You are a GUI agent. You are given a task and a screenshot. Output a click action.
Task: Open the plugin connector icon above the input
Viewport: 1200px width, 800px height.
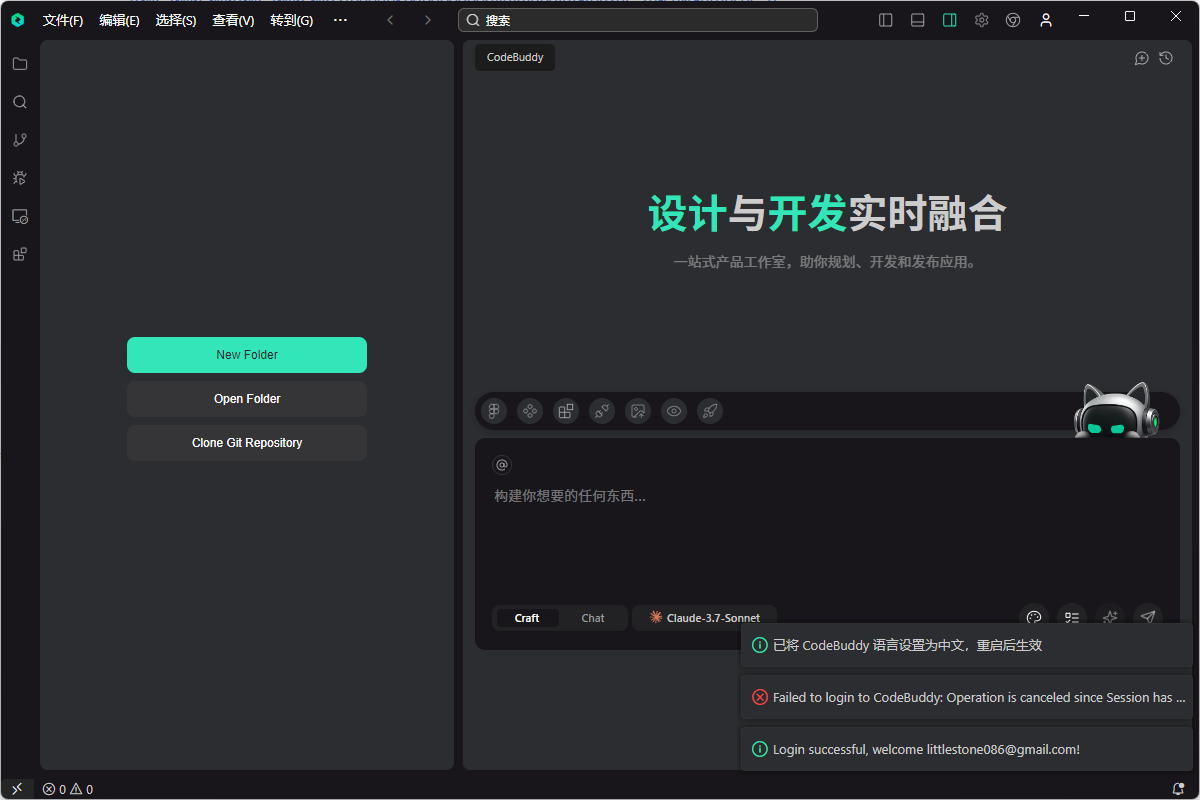click(601, 410)
